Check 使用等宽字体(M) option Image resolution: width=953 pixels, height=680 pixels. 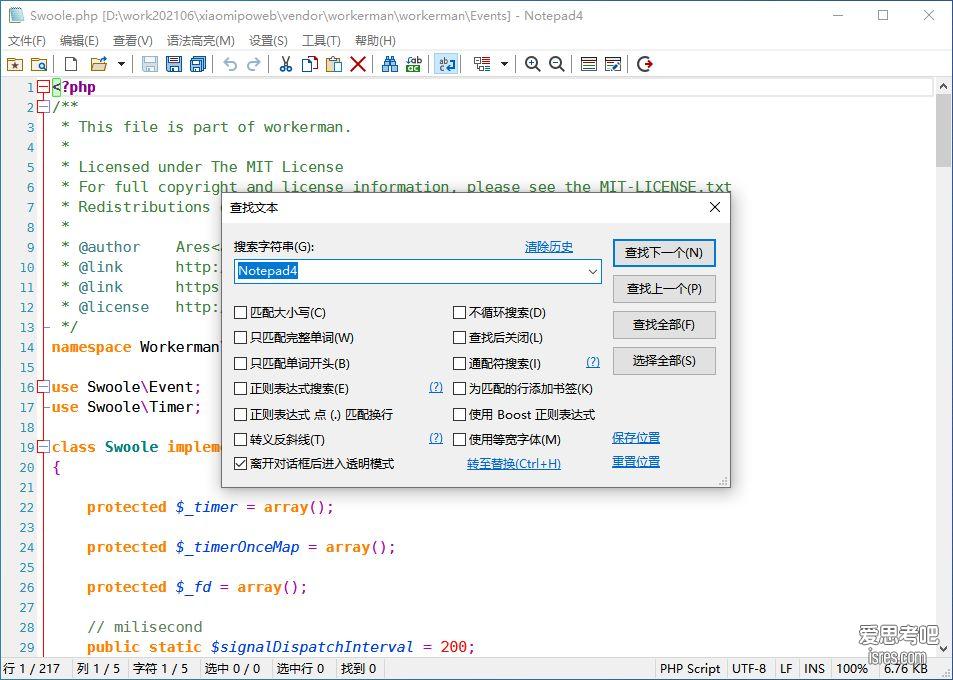[459, 439]
